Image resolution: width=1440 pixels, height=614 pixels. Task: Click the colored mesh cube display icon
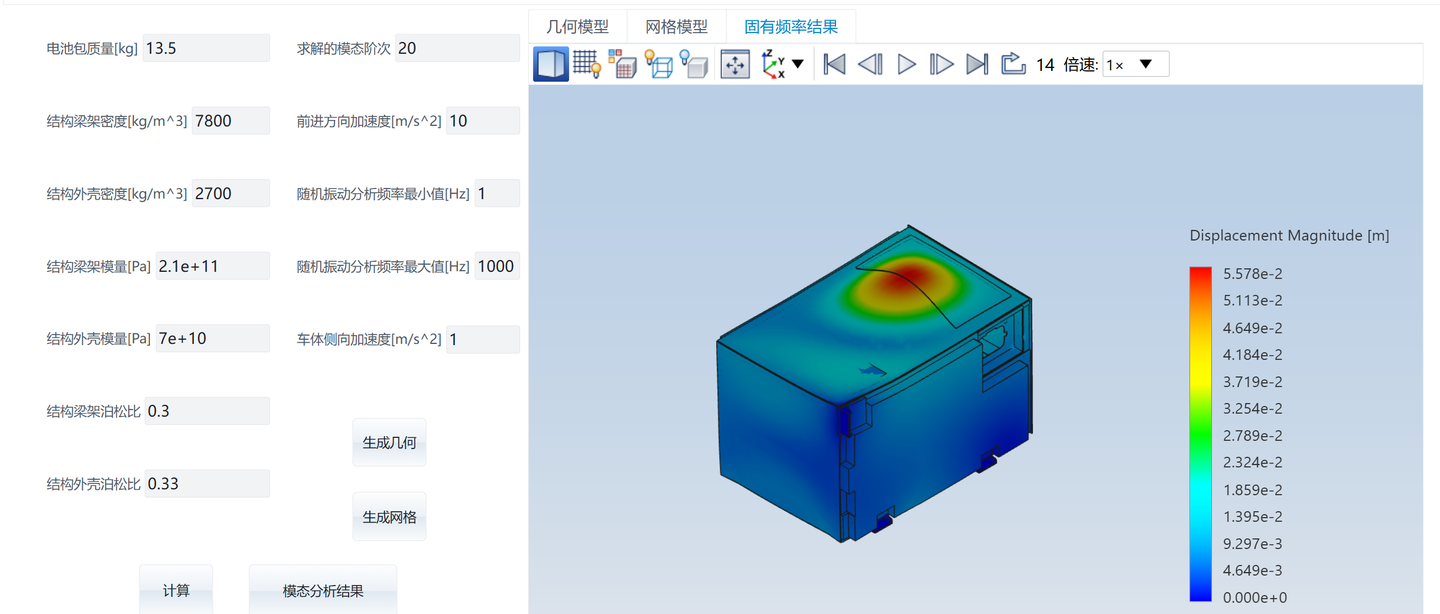click(x=622, y=64)
